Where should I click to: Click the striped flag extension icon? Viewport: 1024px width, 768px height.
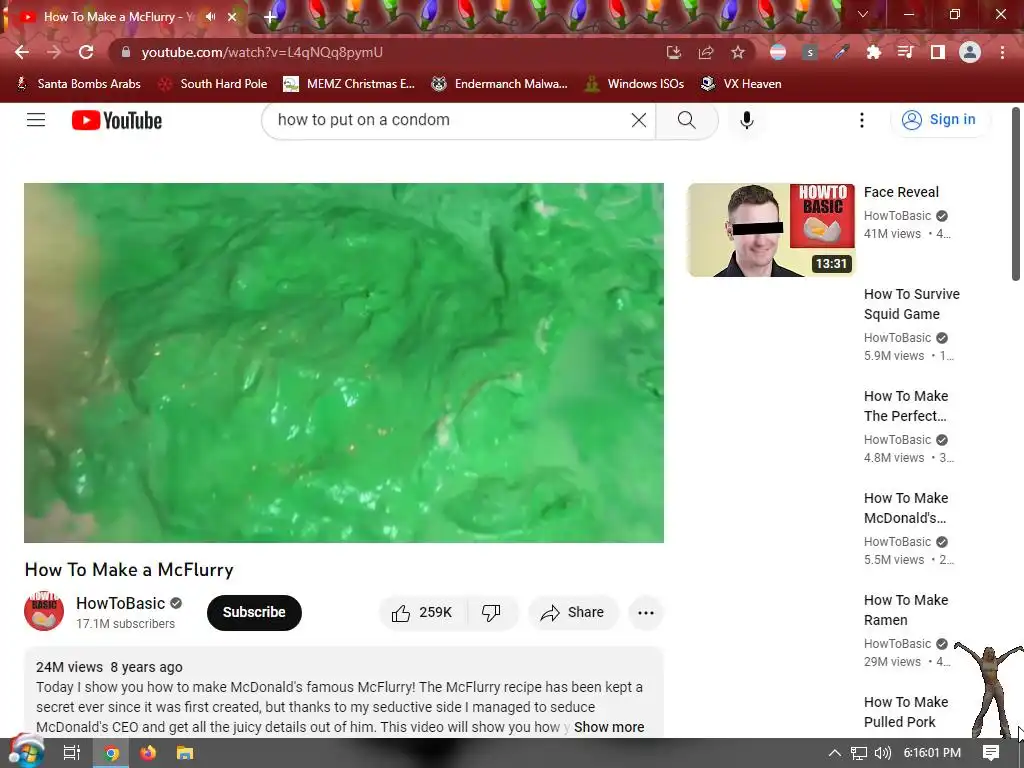(x=778, y=52)
